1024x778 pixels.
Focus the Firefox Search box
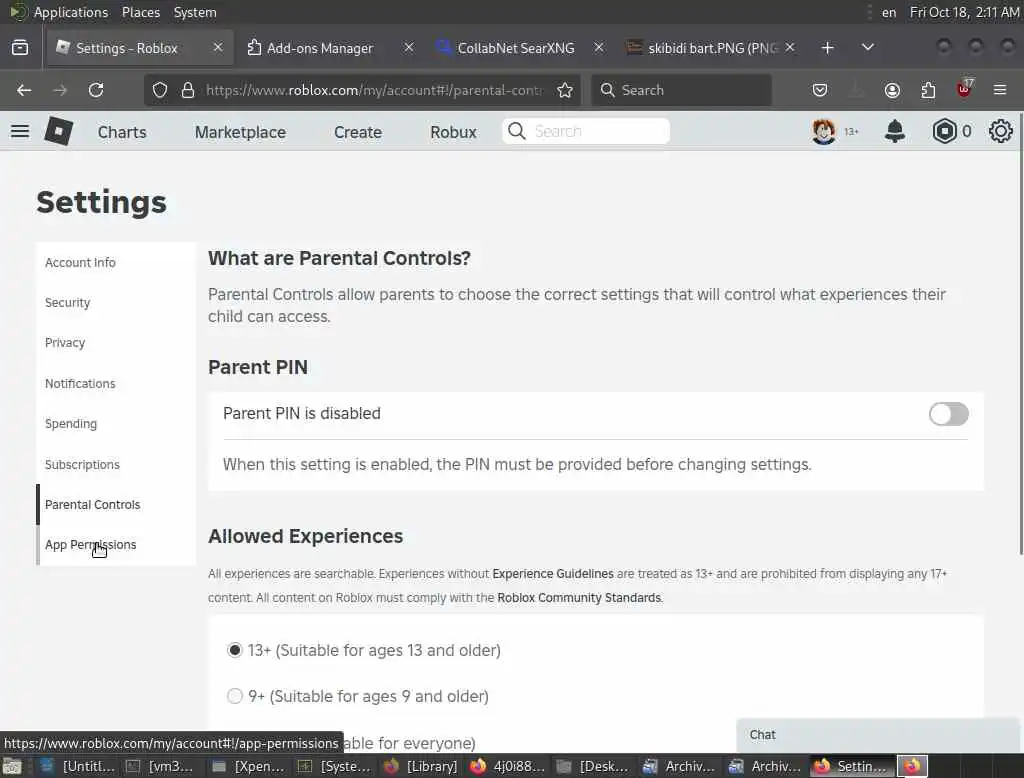tap(681, 90)
